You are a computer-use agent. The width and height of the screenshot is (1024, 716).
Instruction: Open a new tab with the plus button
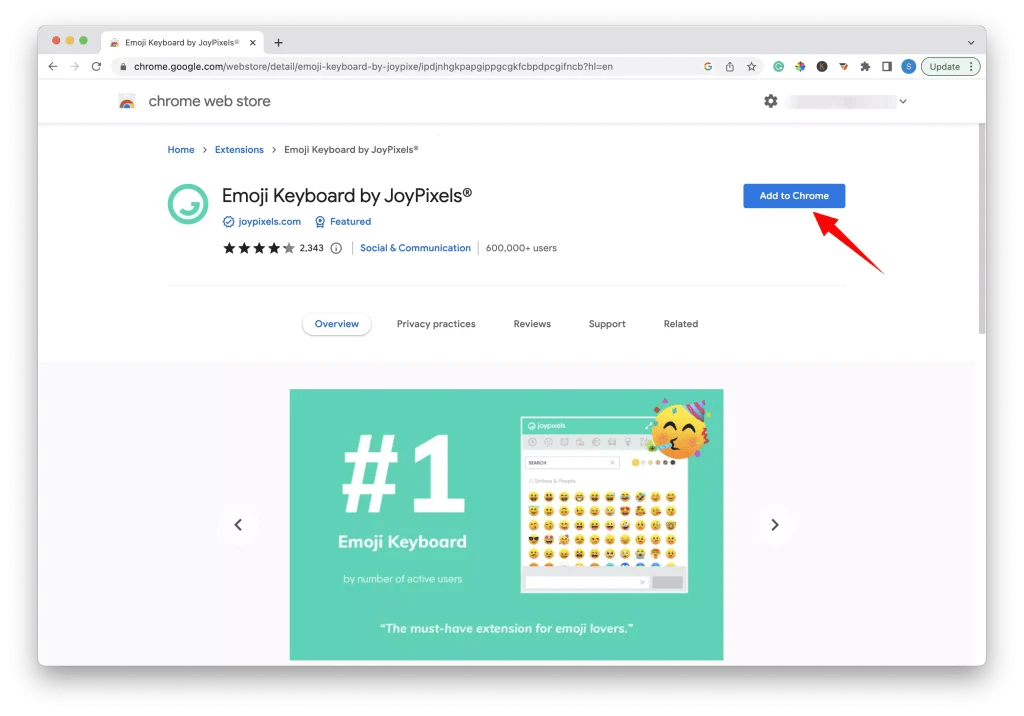pos(278,42)
